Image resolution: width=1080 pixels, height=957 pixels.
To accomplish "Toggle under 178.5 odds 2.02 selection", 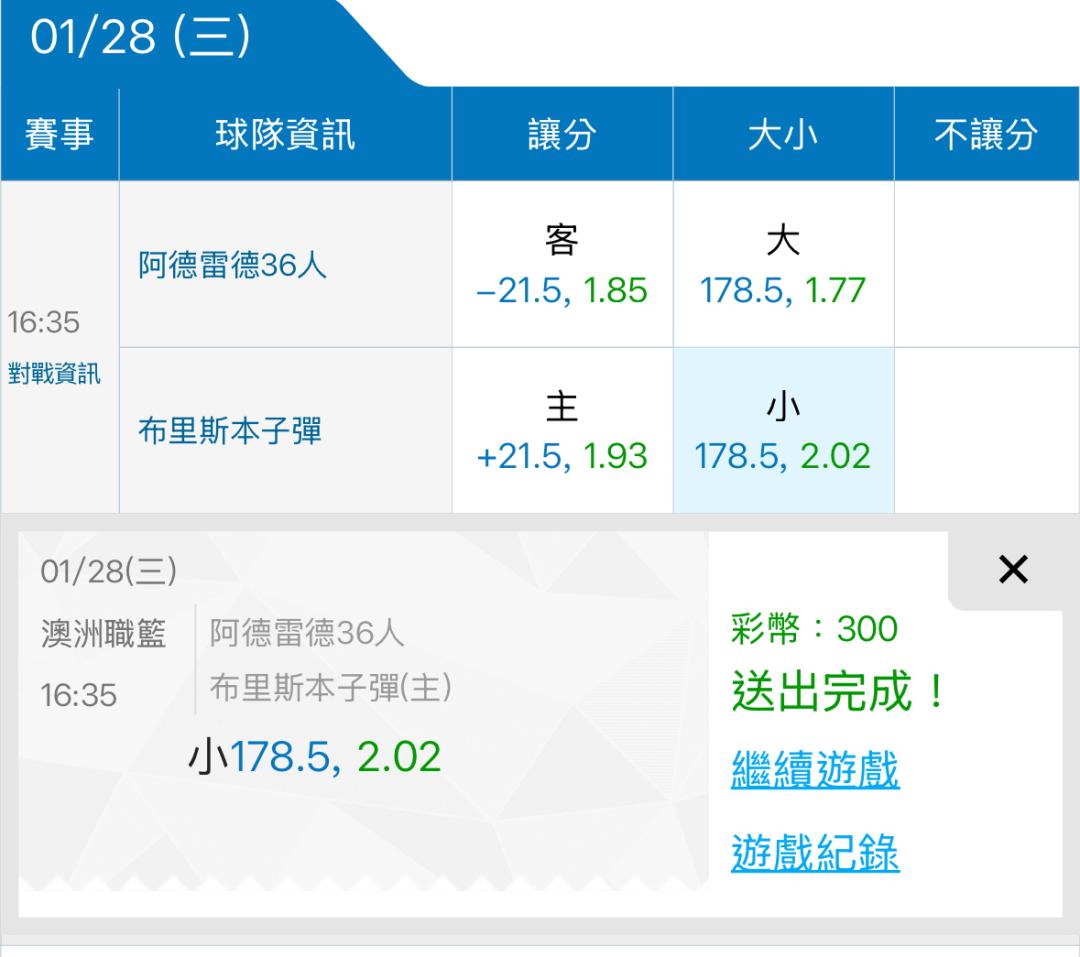I will 783,431.
